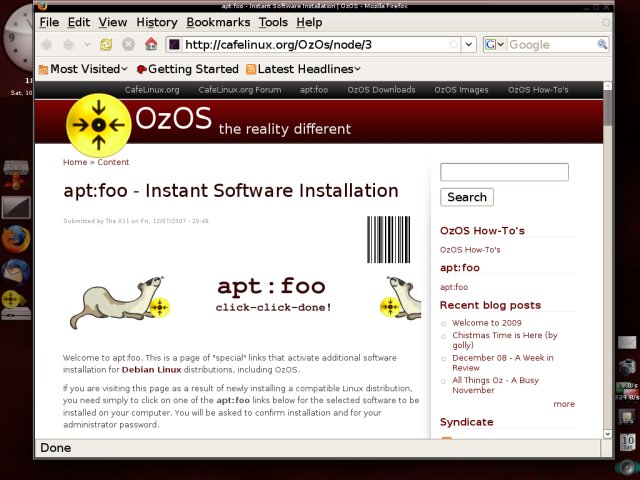The image size is (640, 480).
Task: Open the Chistmas Time is Here post
Action: click(504, 340)
